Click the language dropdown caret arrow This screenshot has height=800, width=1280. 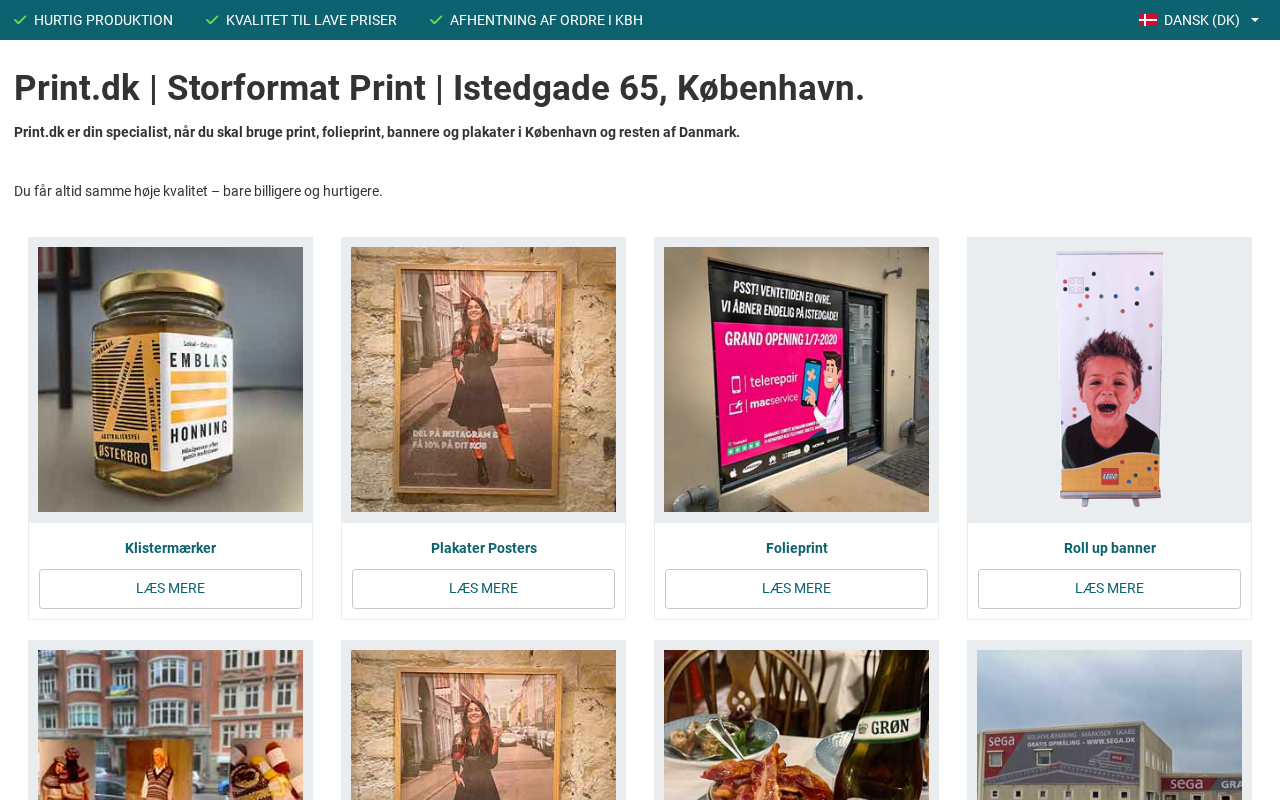1255,20
